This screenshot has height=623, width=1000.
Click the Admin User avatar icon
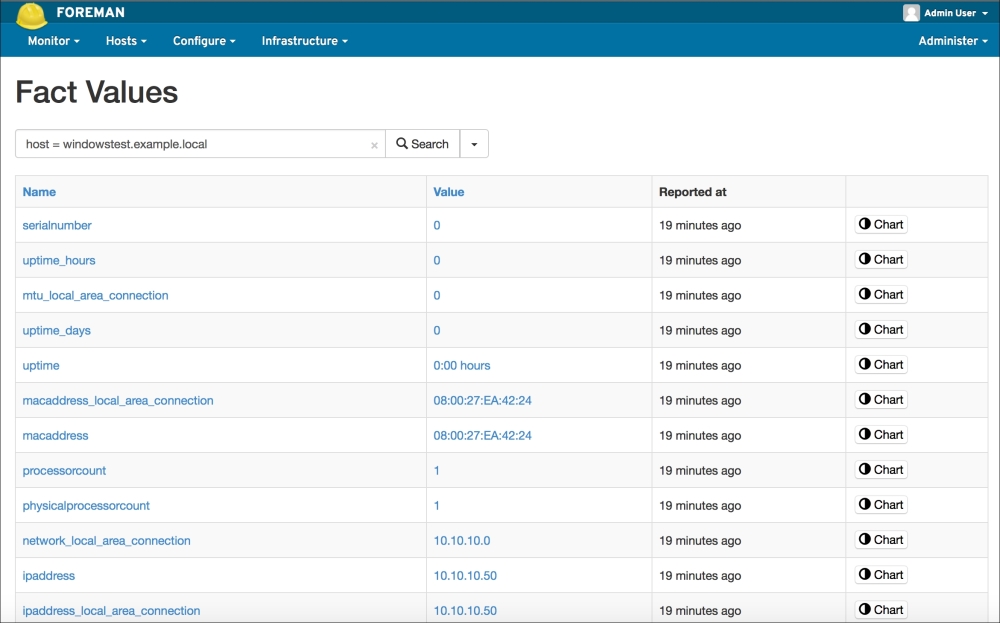point(911,13)
